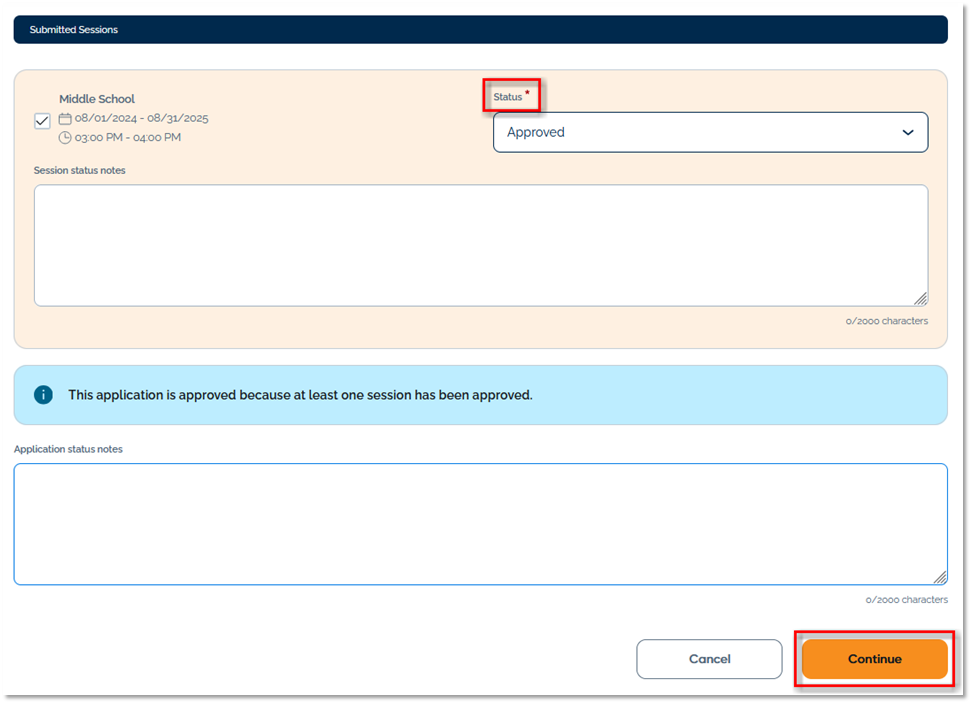Click the Status field label
This screenshot has width=972, height=704.
tap(507, 97)
